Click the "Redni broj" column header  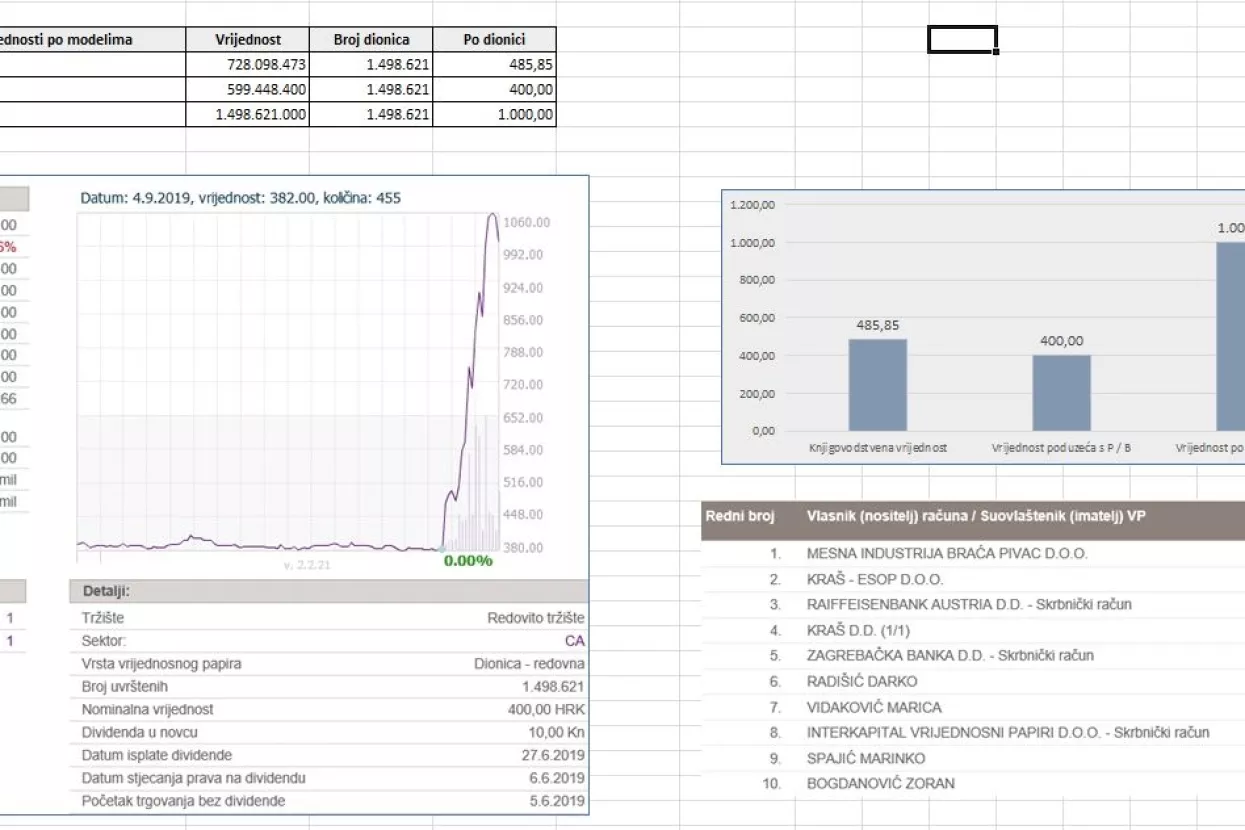[740, 516]
